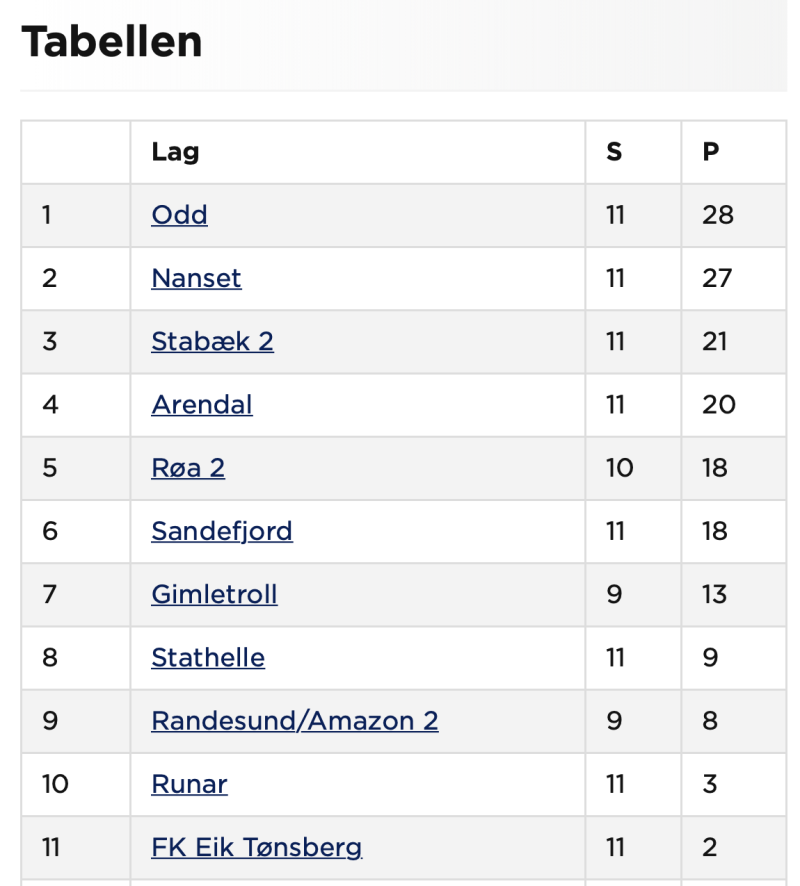Open the FK Eik Tønsberg link
The height and width of the screenshot is (886, 800).
[256, 848]
